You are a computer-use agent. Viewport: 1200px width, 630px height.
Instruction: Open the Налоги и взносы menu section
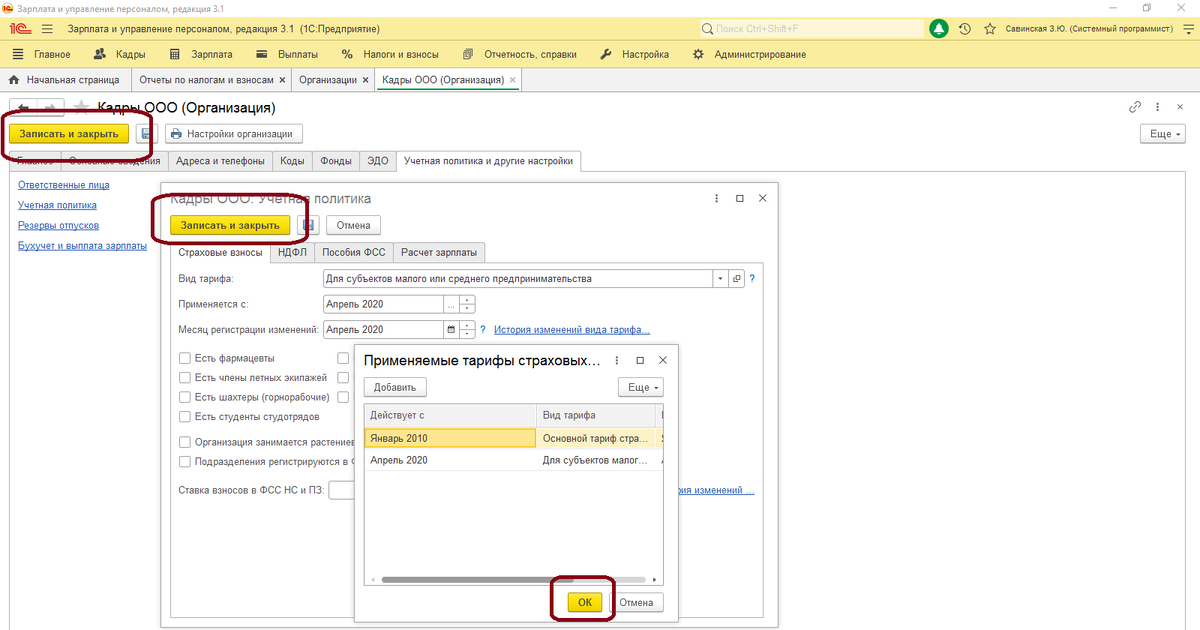point(392,54)
